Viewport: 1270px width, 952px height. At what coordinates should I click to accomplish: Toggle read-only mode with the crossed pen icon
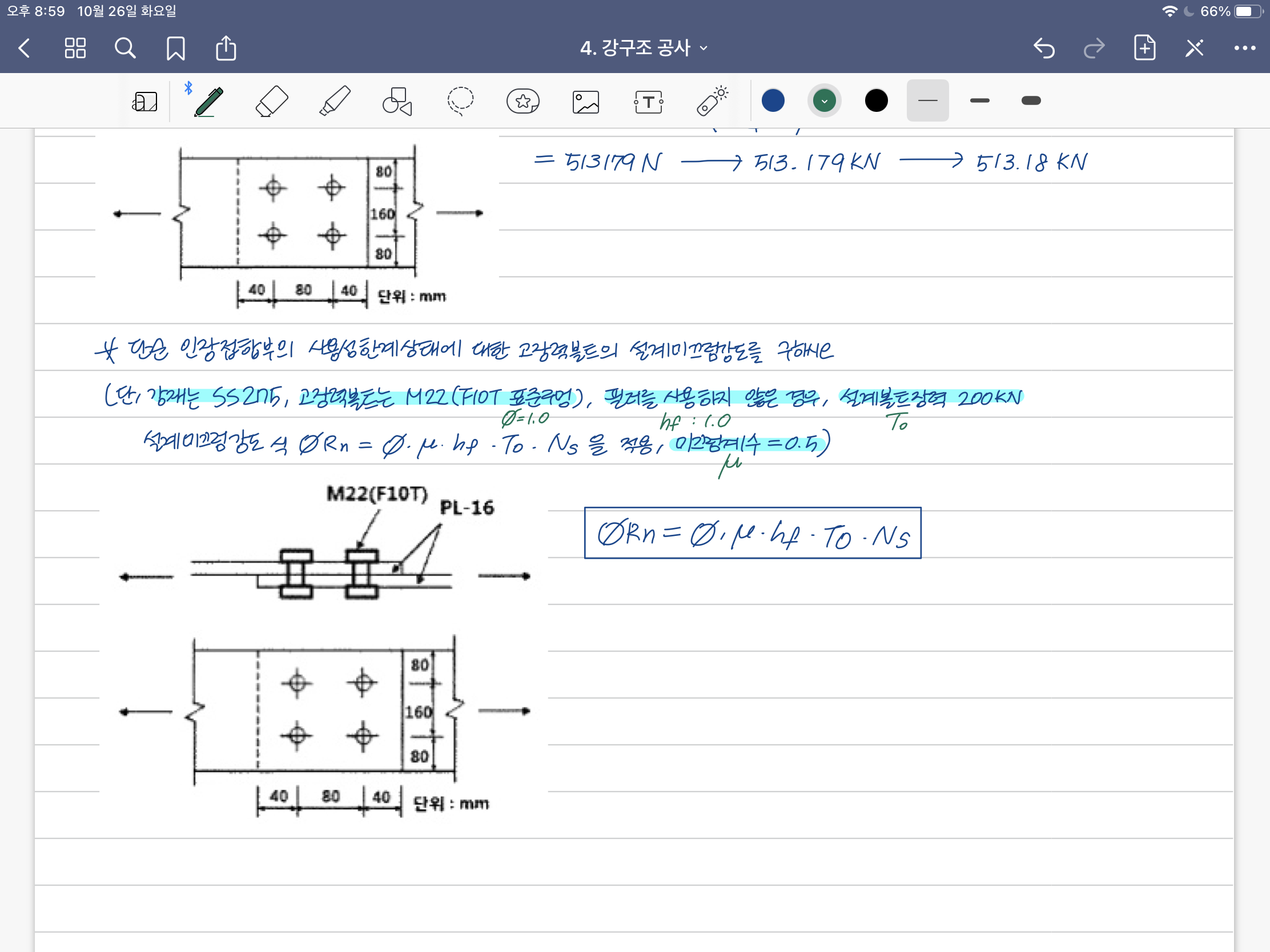pyautogui.click(x=1195, y=48)
